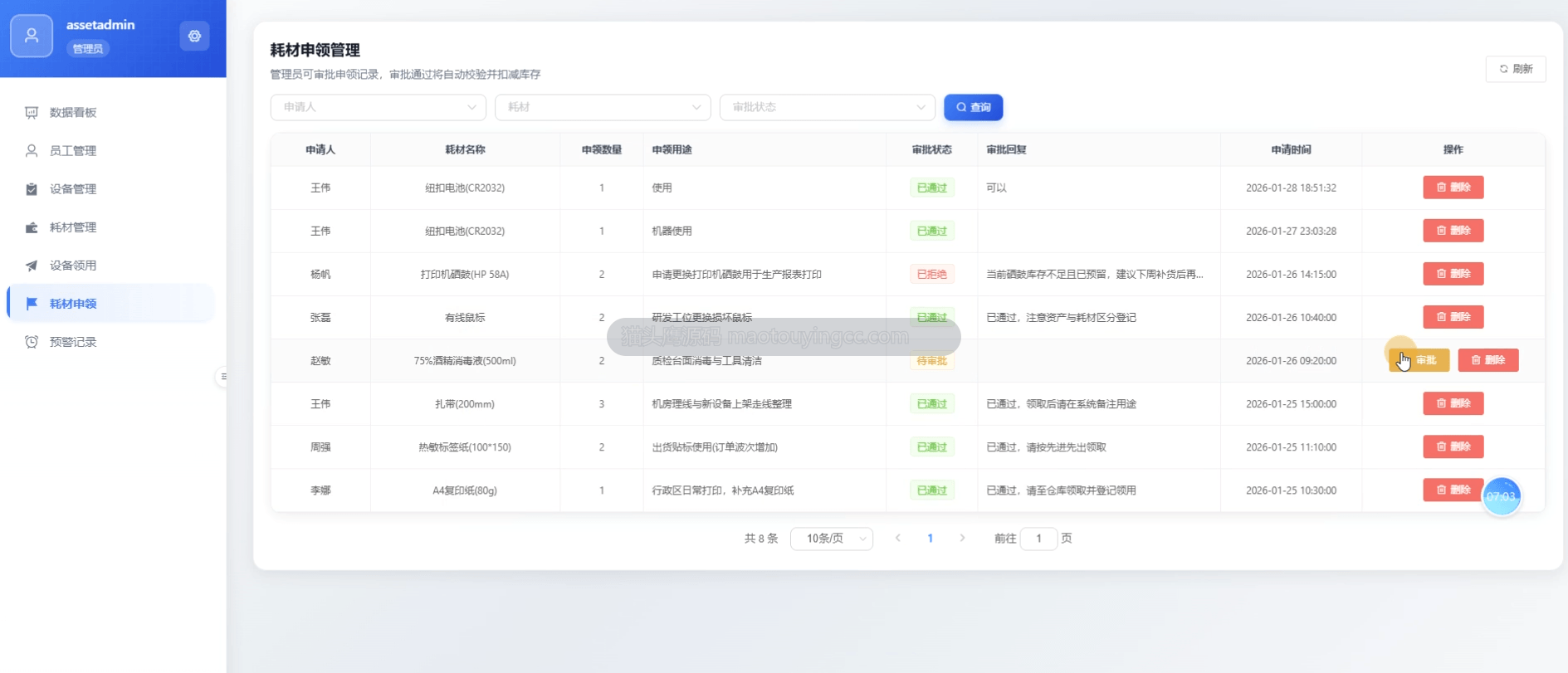The width and height of the screenshot is (1568, 673).
Task: Click the 已拒绝 status tag
Action: [932, 274]
